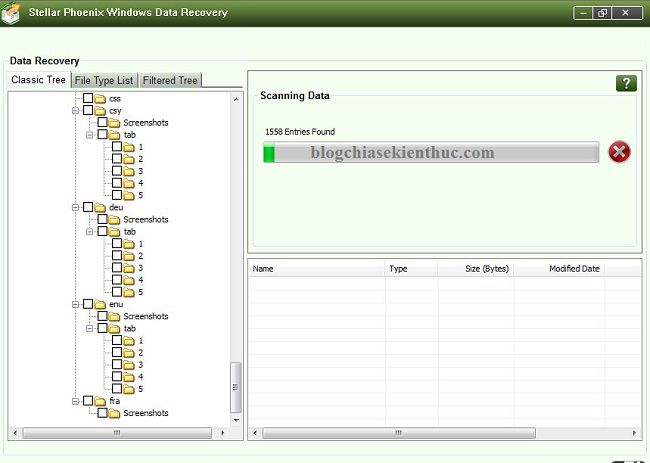The width and height of the screenshot is (650, 463).
Task: Collapse the csy tree node
Action: coord(75,111)
